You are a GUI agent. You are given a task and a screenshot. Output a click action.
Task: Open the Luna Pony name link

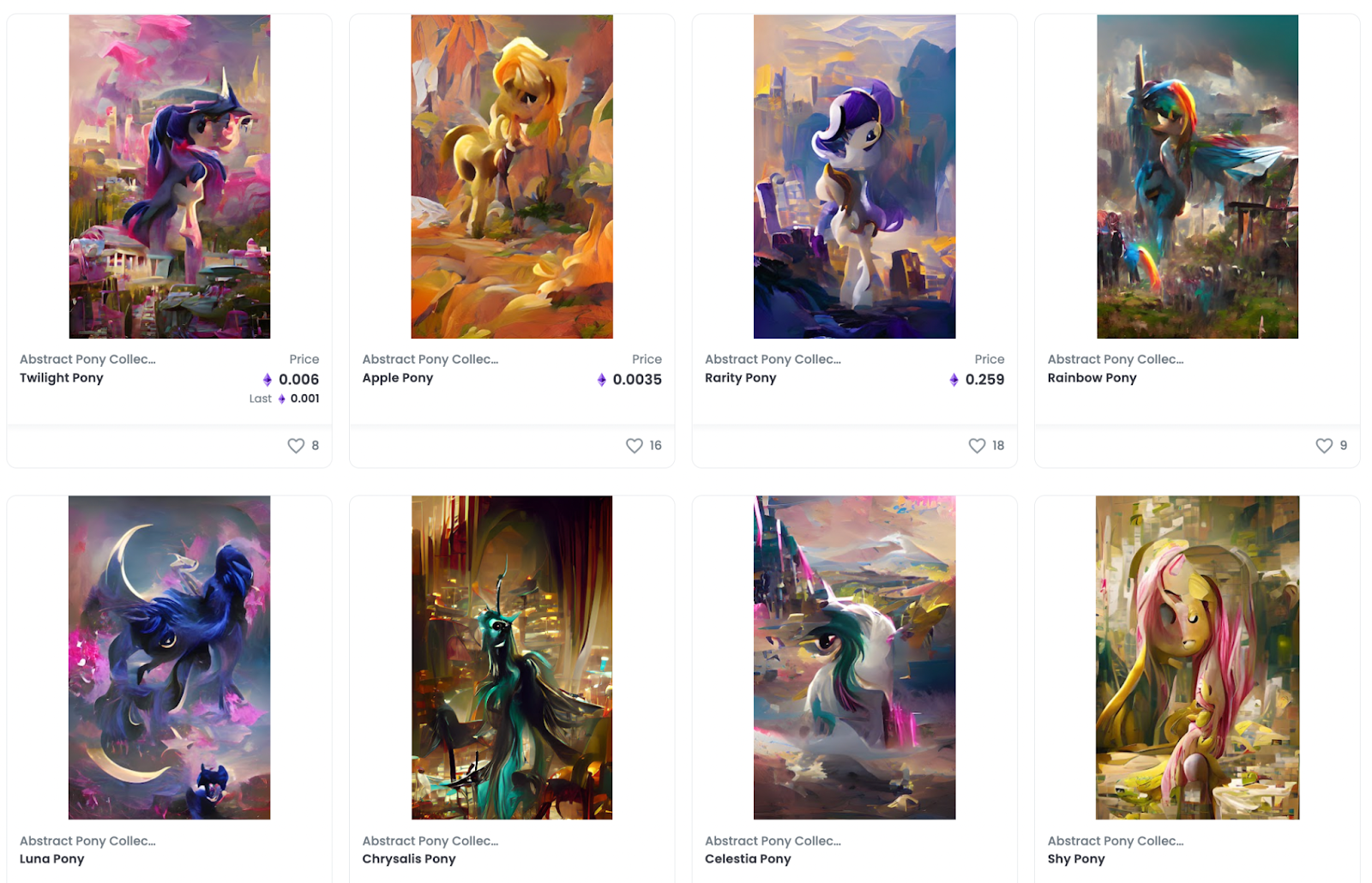[x=51, y=859]
